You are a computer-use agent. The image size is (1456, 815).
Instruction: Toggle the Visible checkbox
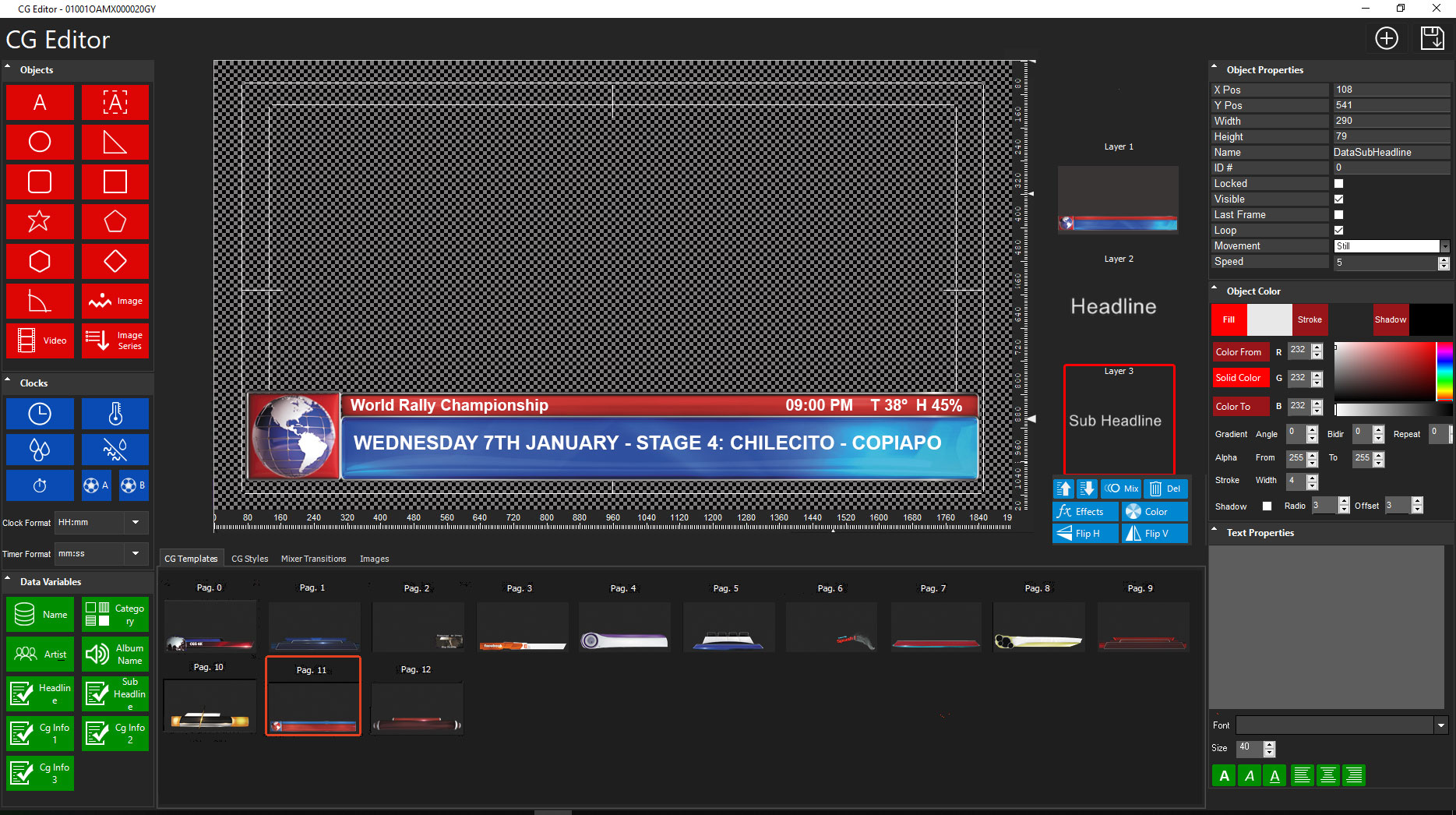coord(1338,199)
